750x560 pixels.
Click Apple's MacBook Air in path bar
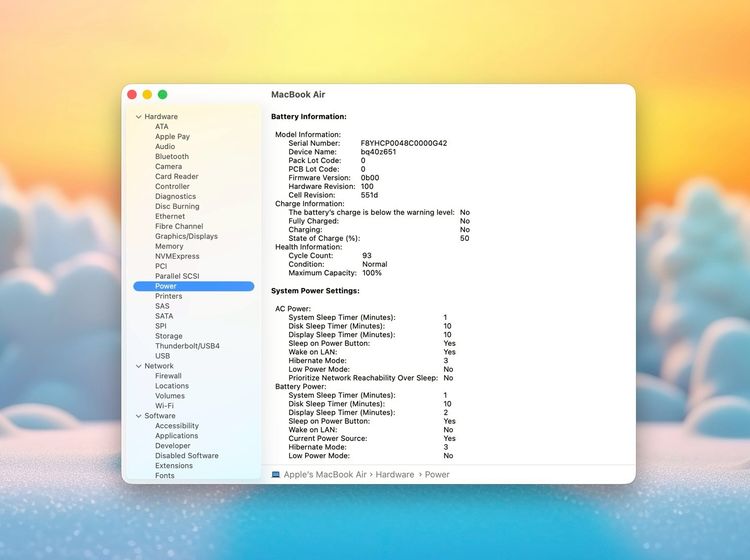325,474
